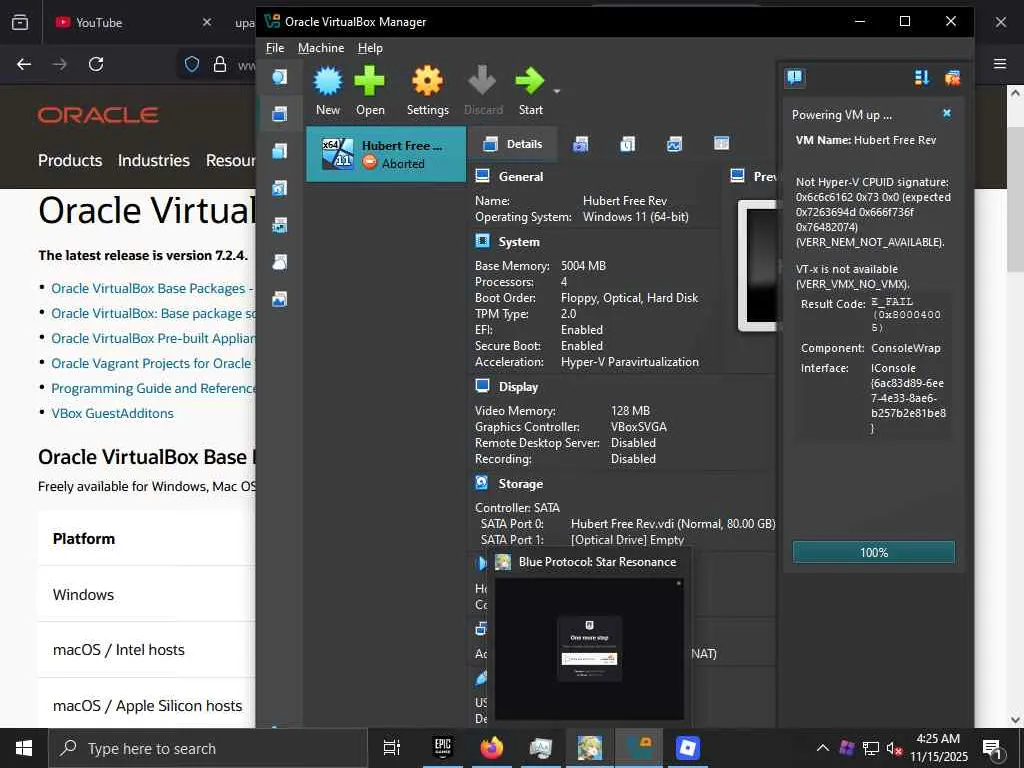
Task: Switch to the Details tab
Action: [x=513, y=144]
